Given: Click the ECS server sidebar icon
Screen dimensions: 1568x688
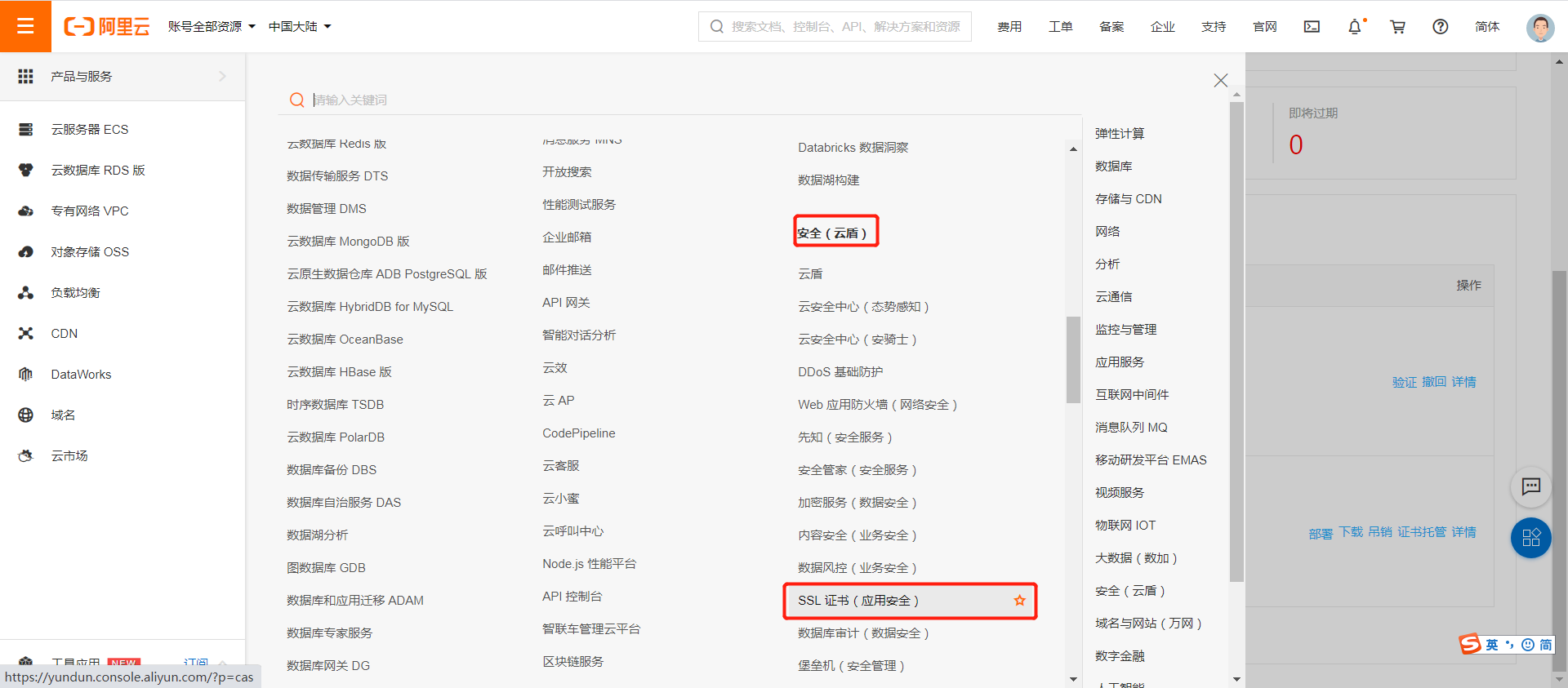Looking at the screenshot, I should [26, 129].
